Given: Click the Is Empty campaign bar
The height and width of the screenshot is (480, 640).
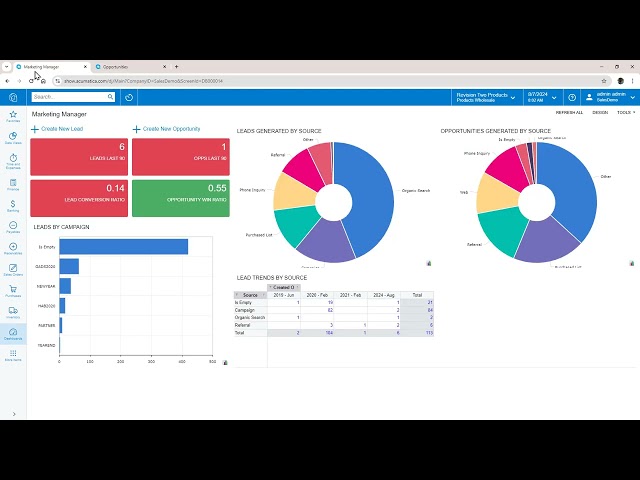Looking at the screenshot, I should click(x=124, y=247).
